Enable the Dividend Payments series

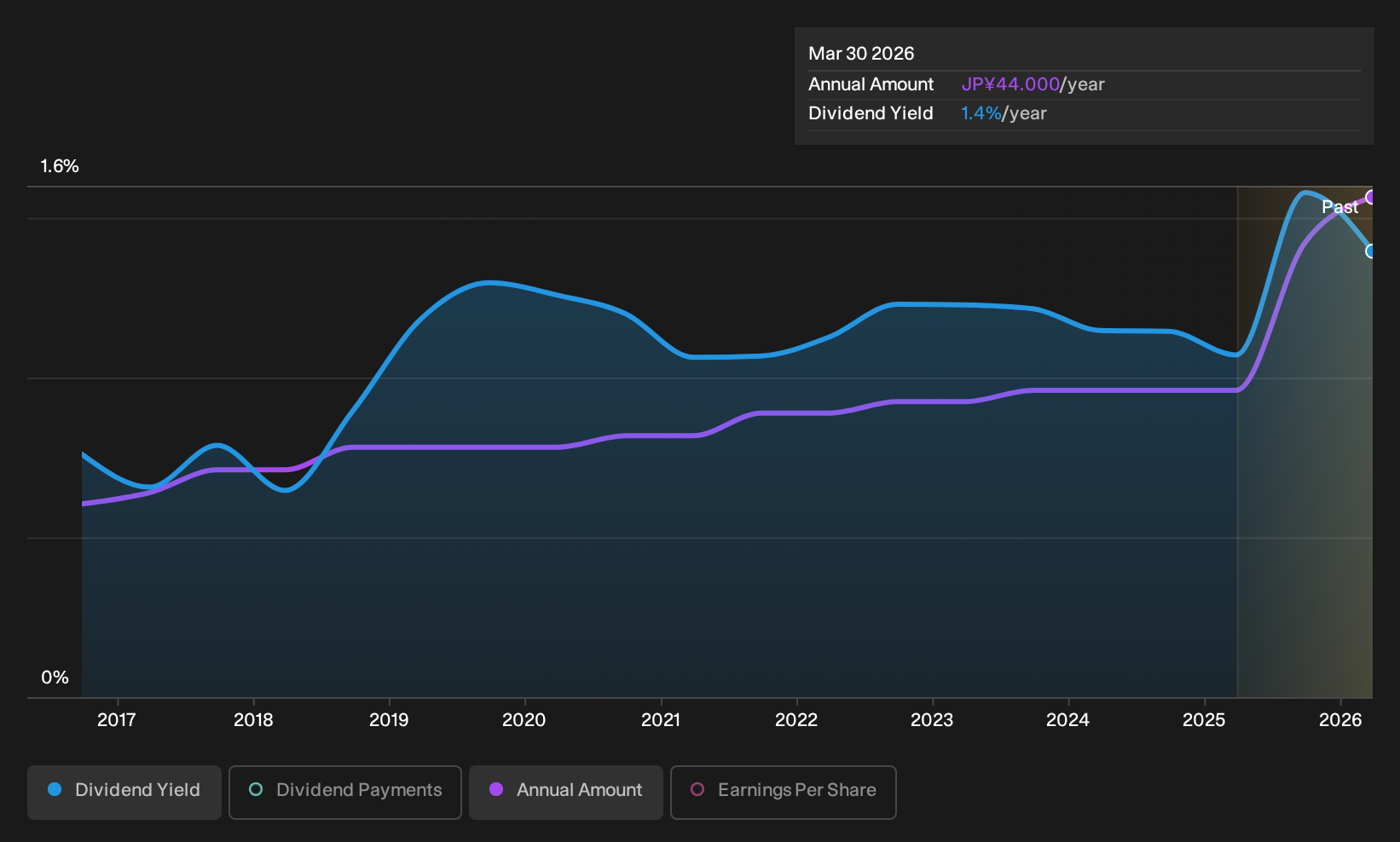coord(345,792)
